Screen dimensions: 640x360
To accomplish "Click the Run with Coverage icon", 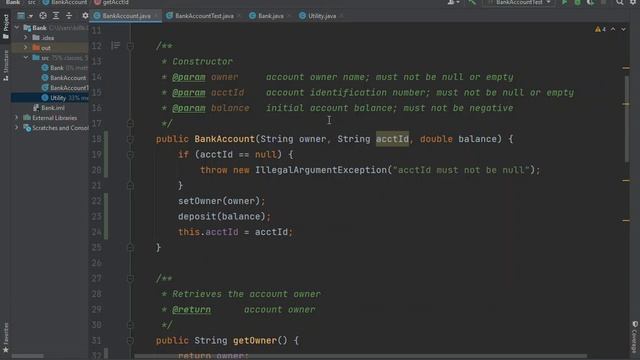I will [591, 2].
